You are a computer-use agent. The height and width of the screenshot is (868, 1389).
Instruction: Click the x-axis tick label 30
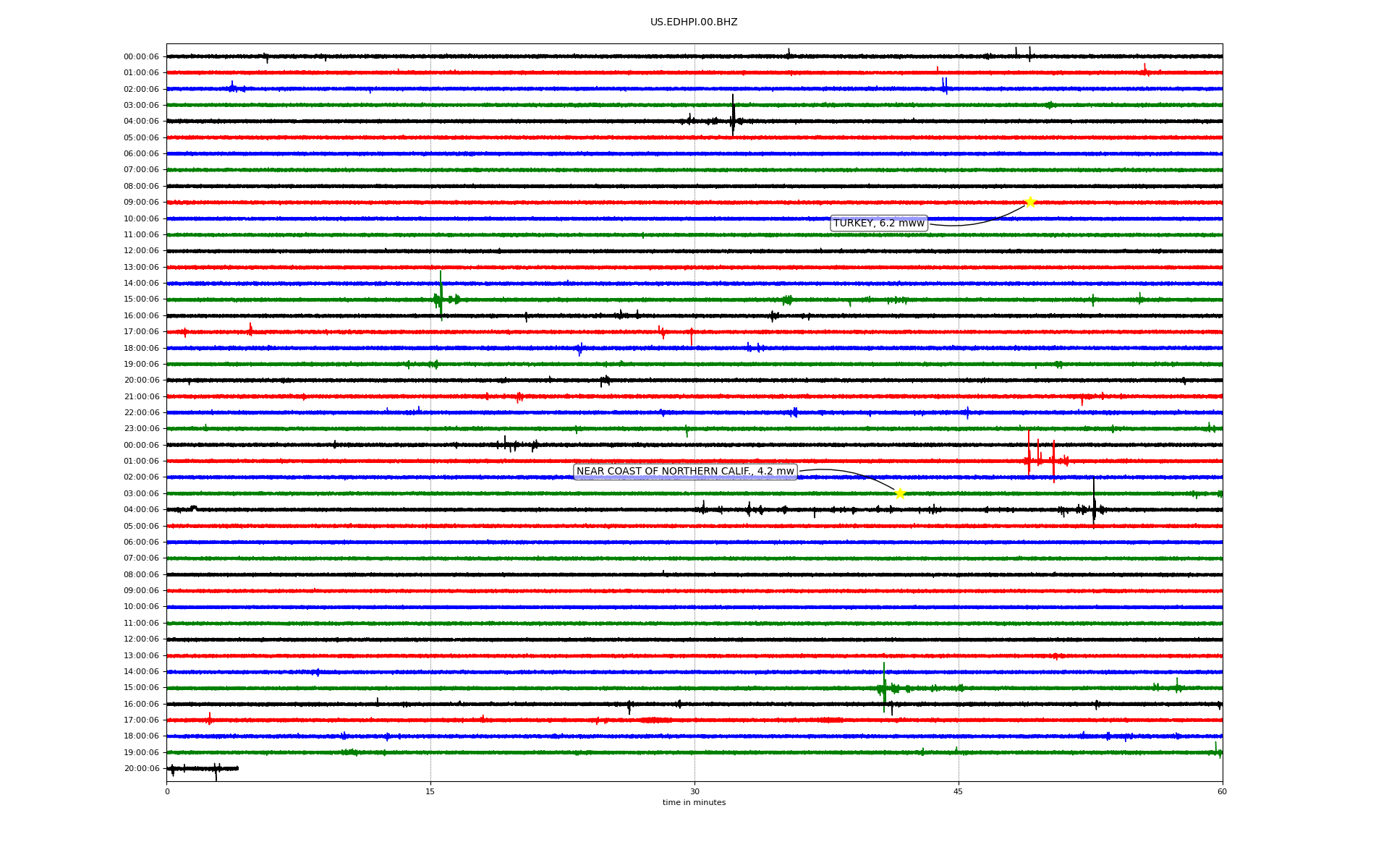(694, 791)
